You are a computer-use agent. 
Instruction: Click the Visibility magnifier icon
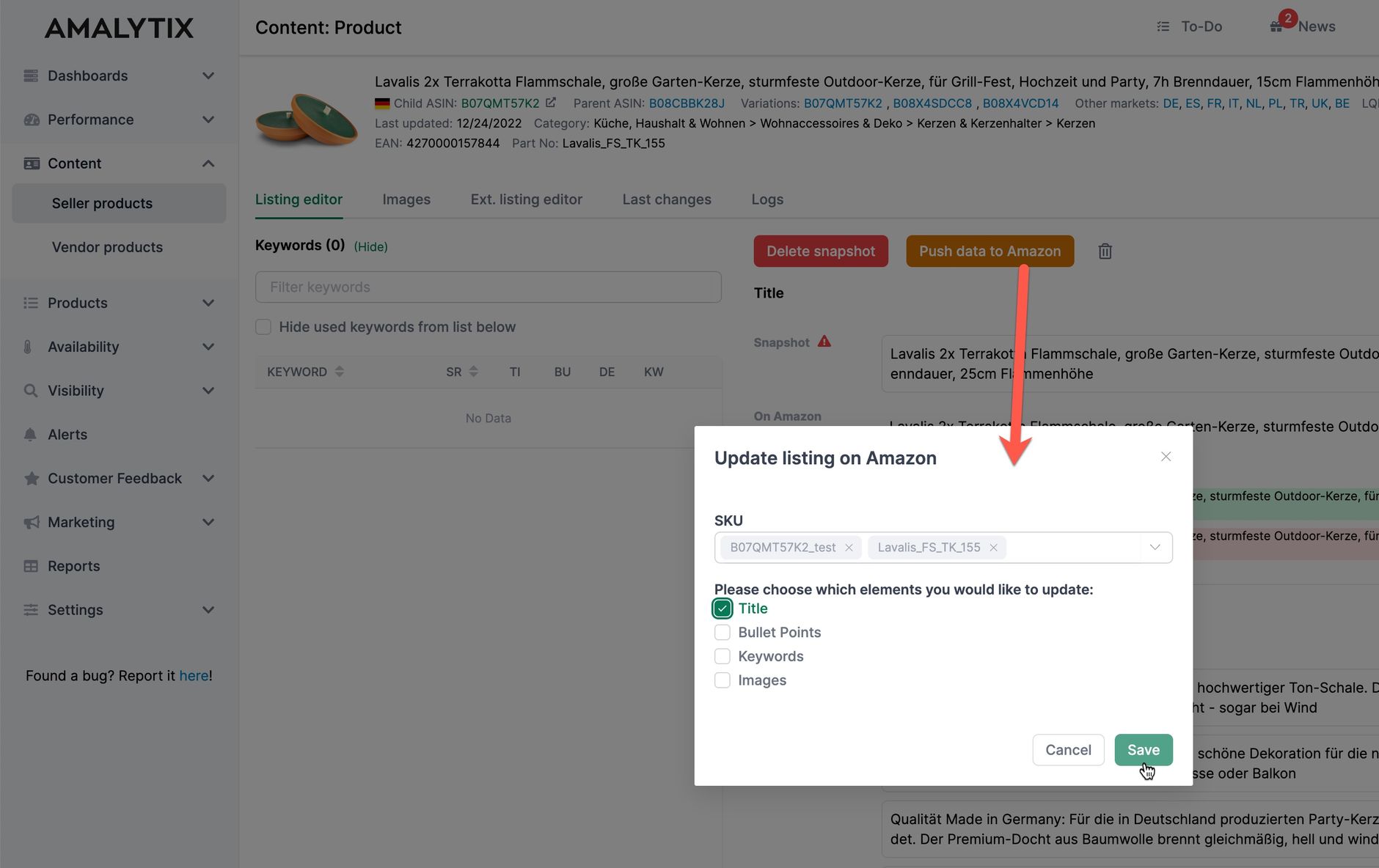coord(31,391)
